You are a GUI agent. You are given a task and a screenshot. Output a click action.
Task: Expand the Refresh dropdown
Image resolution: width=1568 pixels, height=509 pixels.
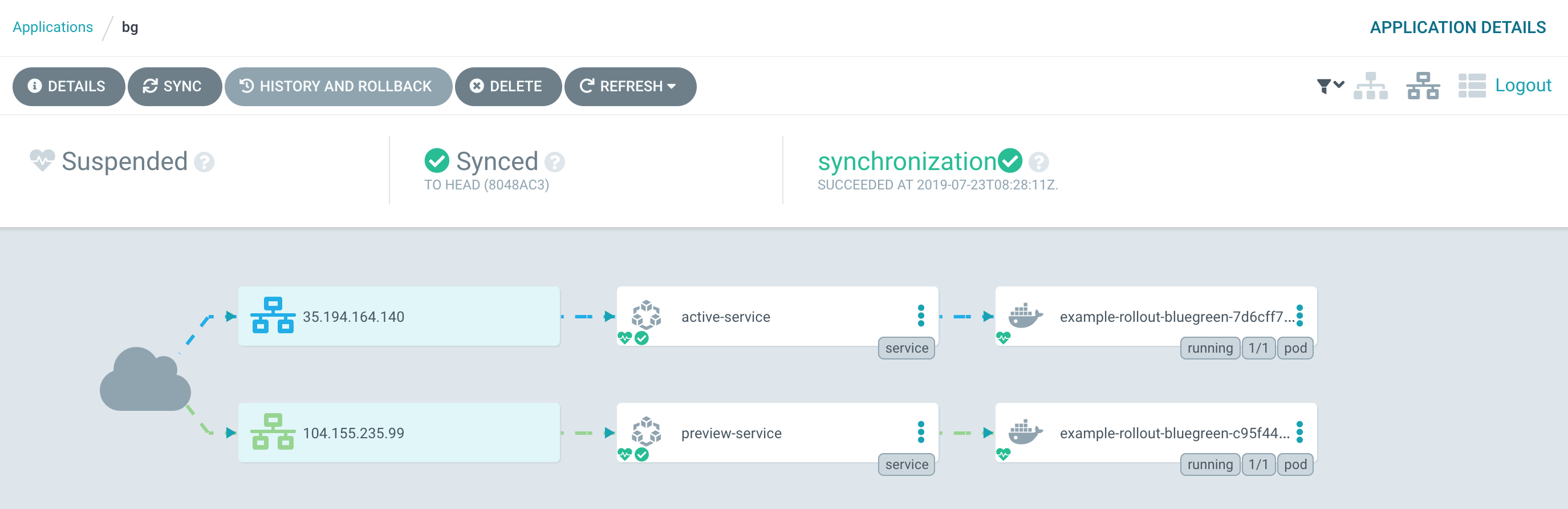629,87
